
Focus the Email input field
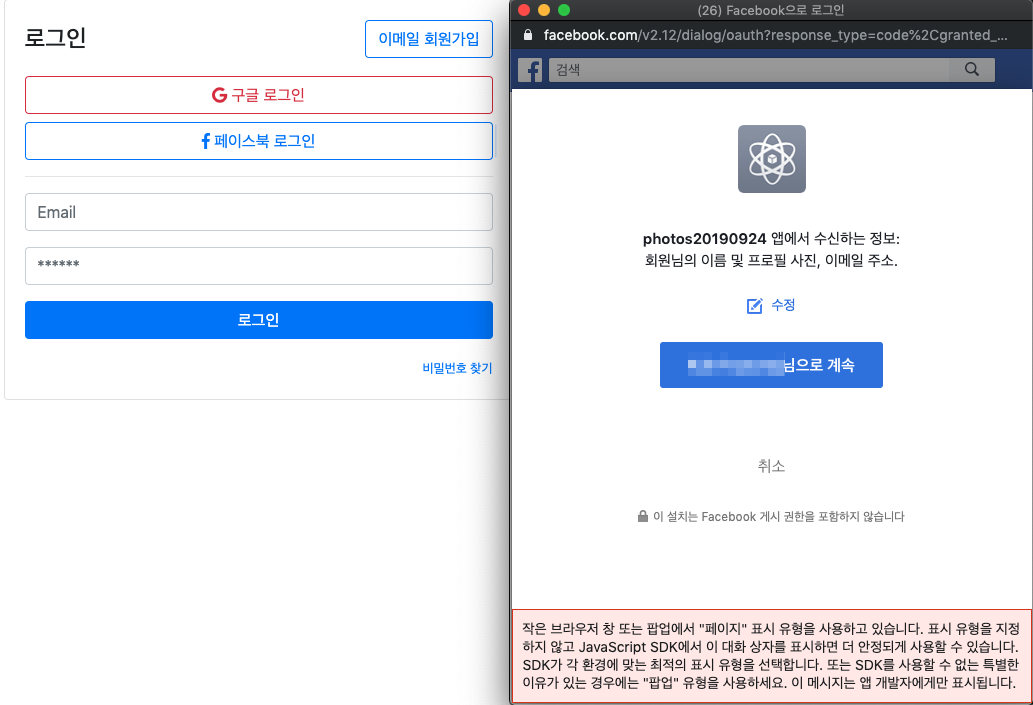[x=259, y=212]
